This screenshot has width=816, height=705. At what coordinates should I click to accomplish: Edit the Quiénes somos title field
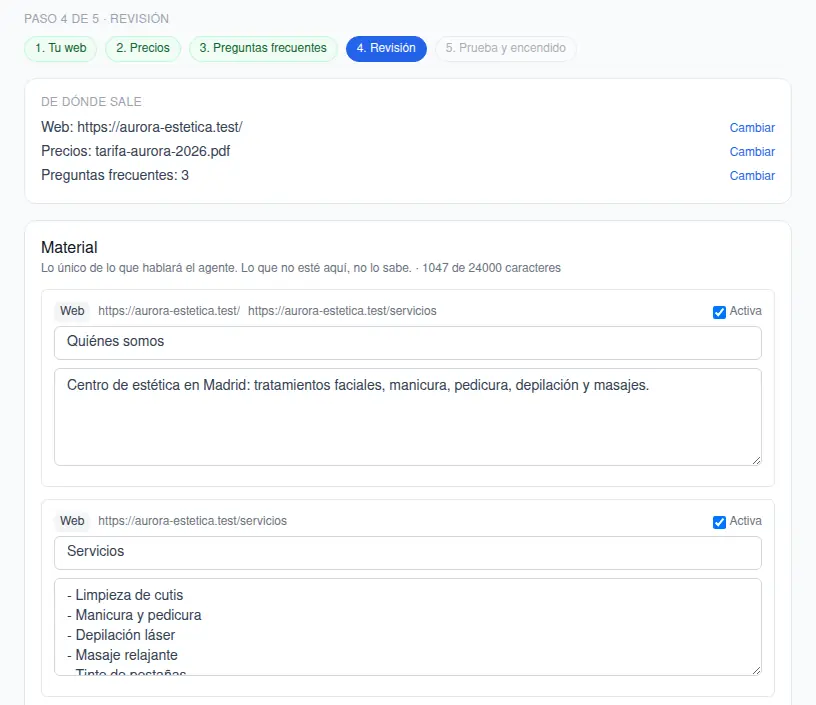point(408,343)
